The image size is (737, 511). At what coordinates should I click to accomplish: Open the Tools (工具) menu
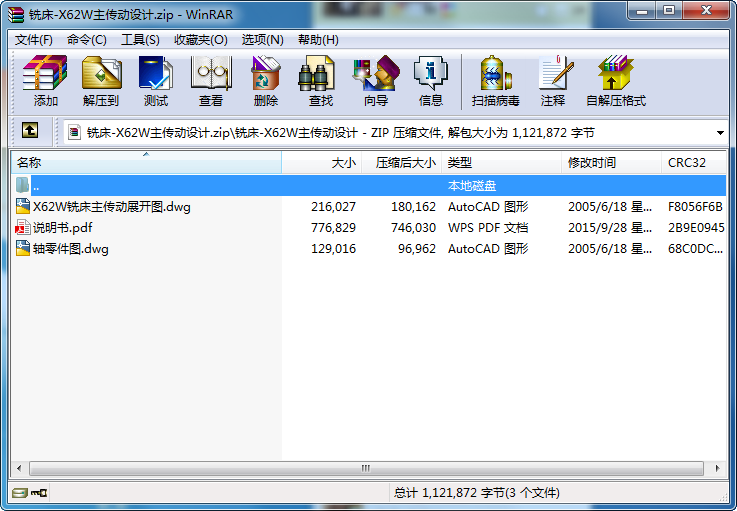140,40
